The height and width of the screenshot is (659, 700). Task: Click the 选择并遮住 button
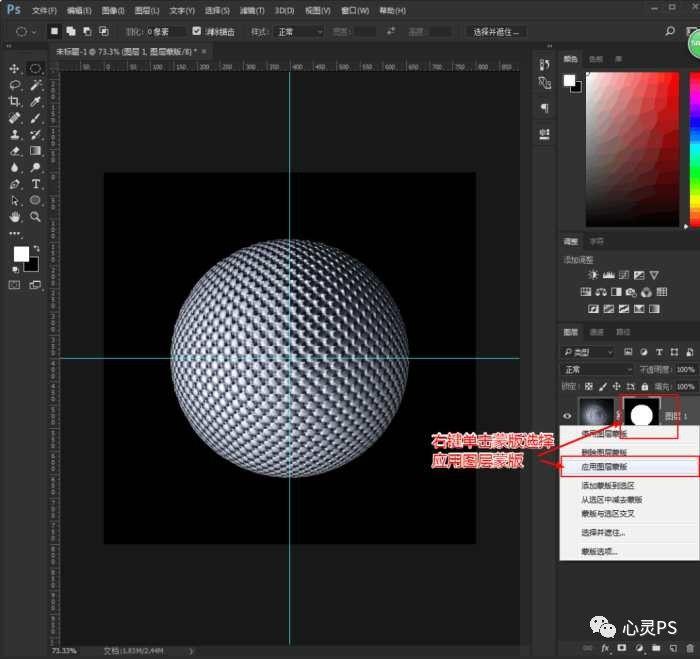coord(497,31)
